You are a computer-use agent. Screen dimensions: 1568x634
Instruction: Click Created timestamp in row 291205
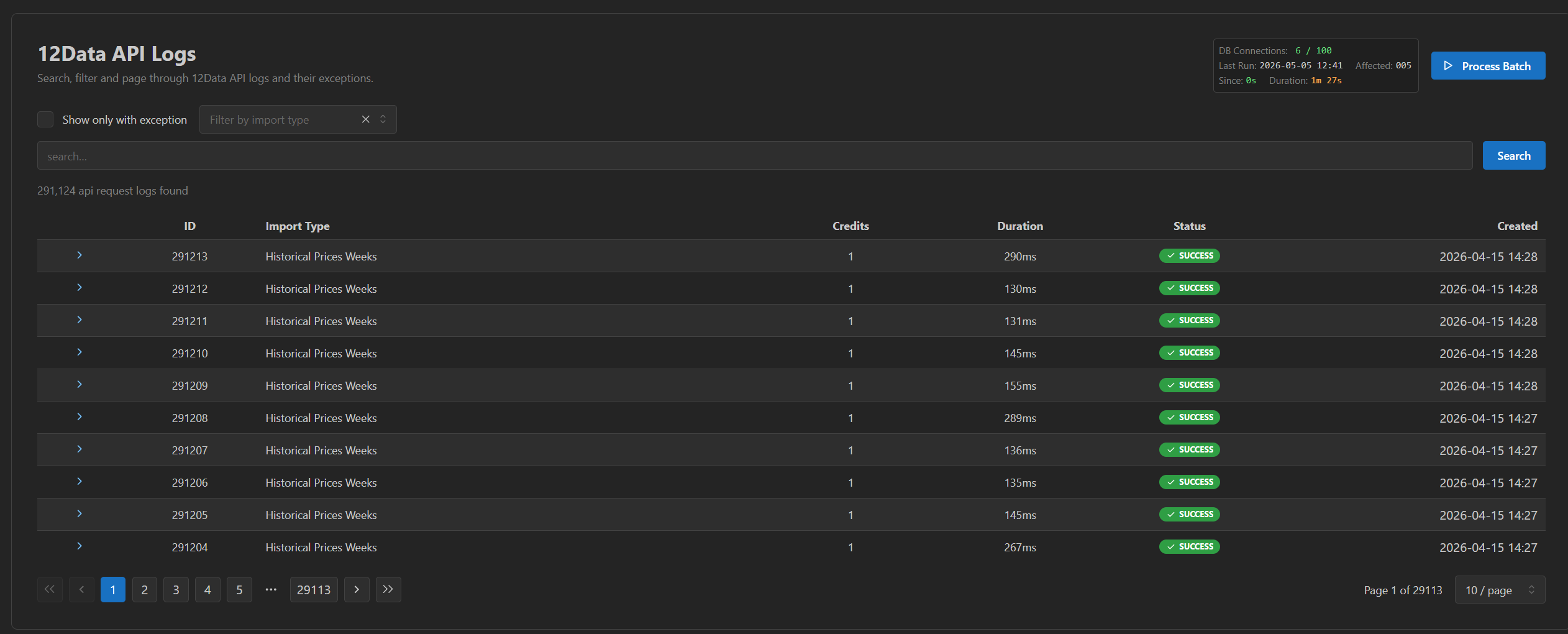tap(1488, 515)
